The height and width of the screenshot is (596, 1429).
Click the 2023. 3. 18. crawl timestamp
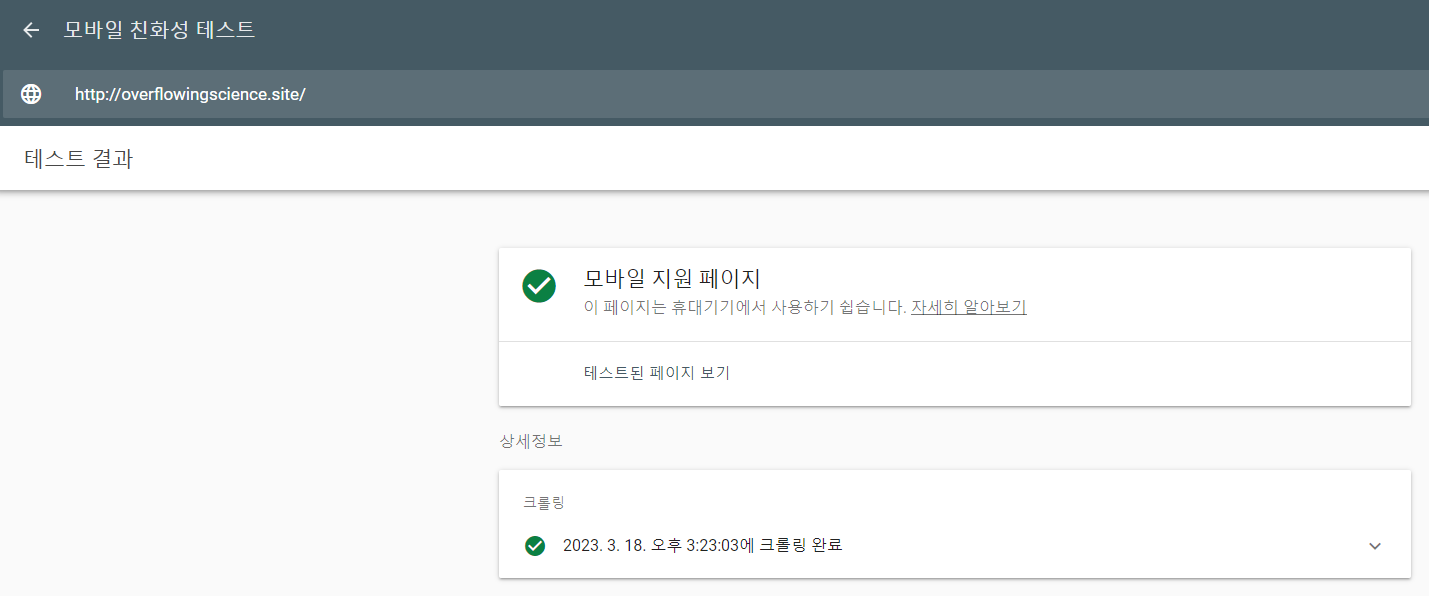coord(703,545)
